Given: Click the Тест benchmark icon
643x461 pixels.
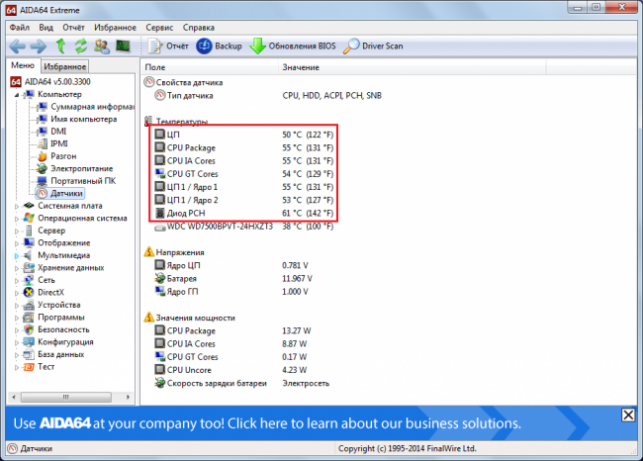Looking at the screenshot, I should tap(29, 367).
